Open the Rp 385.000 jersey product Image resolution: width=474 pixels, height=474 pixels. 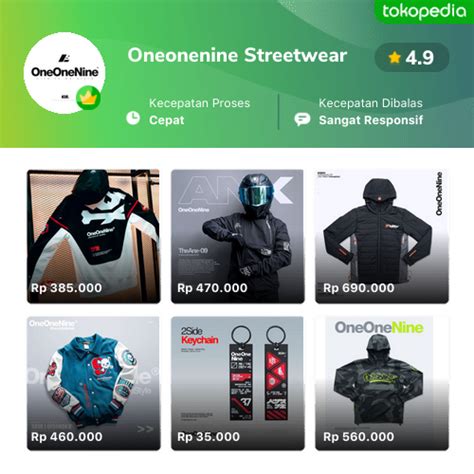[94, 236]
